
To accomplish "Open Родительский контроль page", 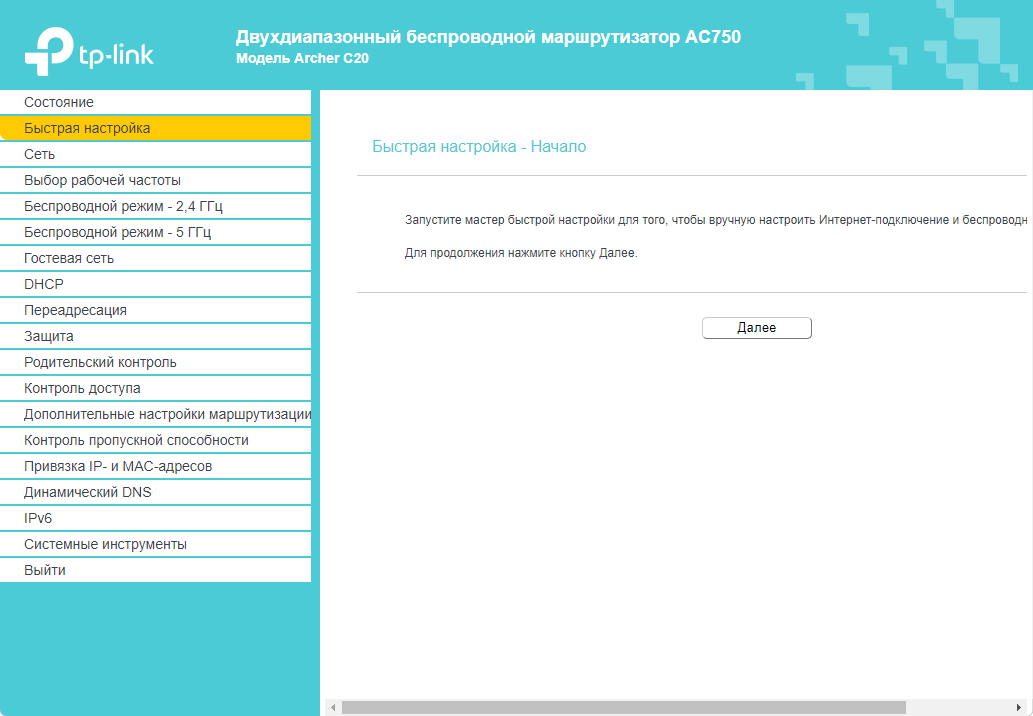I will (100, 362).
